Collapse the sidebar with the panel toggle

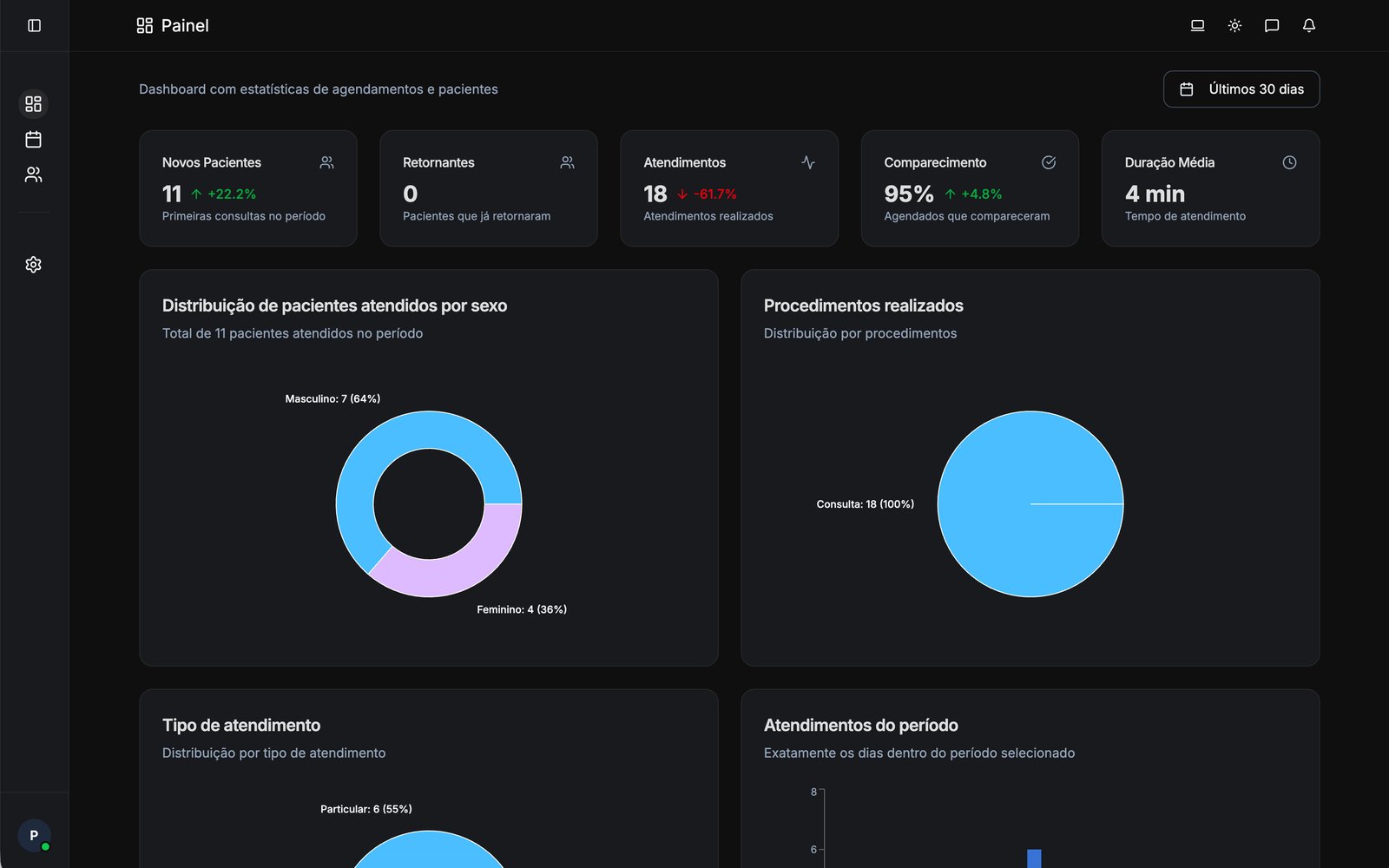pos(33,25)
